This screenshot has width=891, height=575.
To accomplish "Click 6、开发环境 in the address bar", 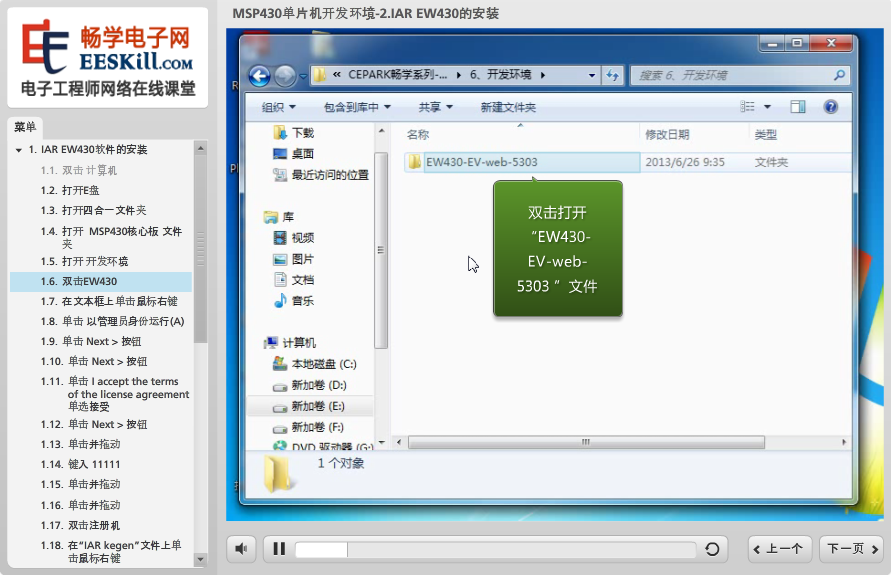I will (x=500, y=74).
